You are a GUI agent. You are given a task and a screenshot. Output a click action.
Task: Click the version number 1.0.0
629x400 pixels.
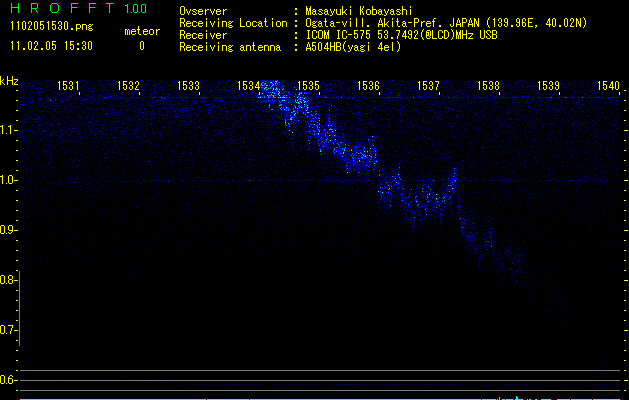[136, 9]
